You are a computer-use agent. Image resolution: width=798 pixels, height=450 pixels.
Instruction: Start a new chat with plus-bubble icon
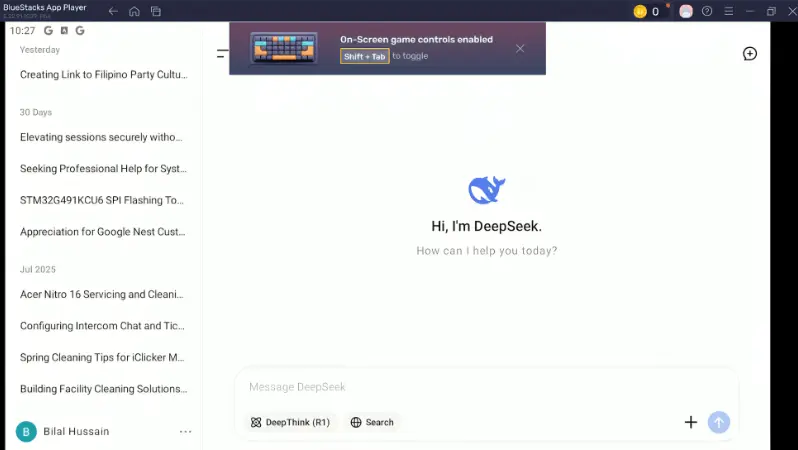749,53
